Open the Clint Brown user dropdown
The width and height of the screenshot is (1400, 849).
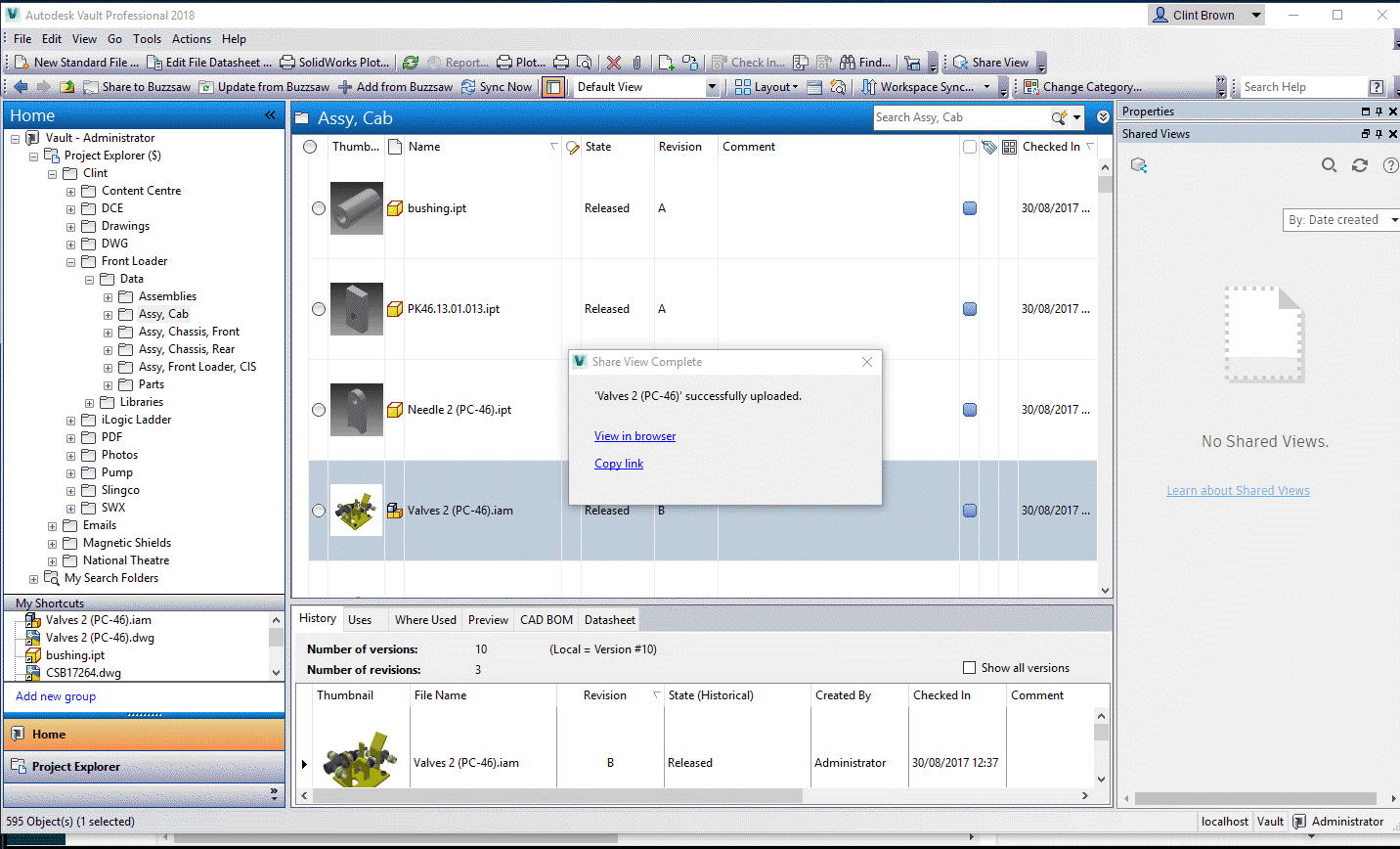(x=1206, y=15)
